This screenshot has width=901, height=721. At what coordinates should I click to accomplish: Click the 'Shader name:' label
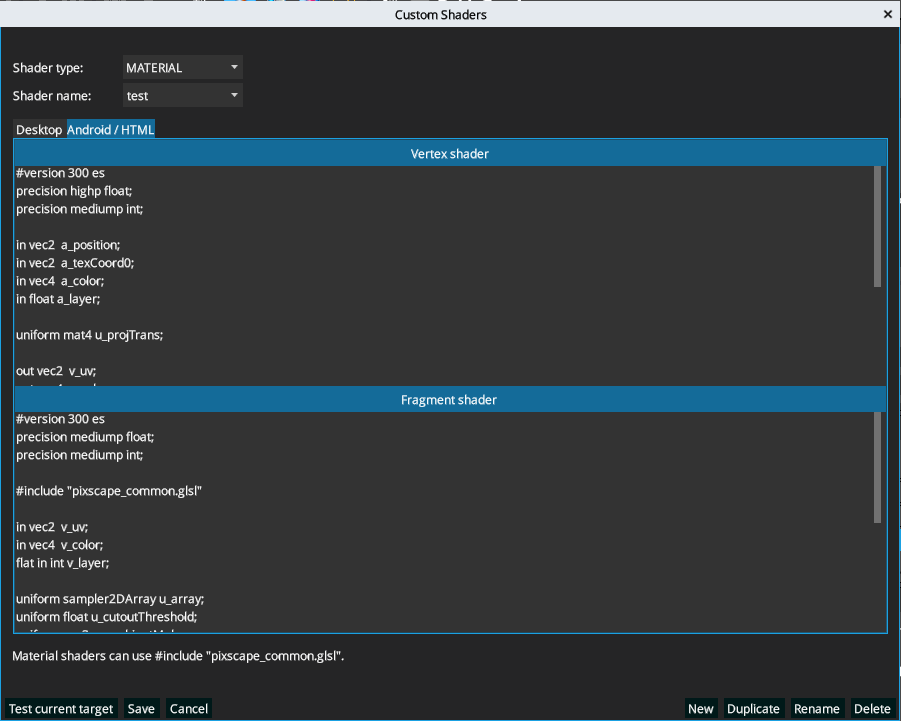(x=52, y=95)
